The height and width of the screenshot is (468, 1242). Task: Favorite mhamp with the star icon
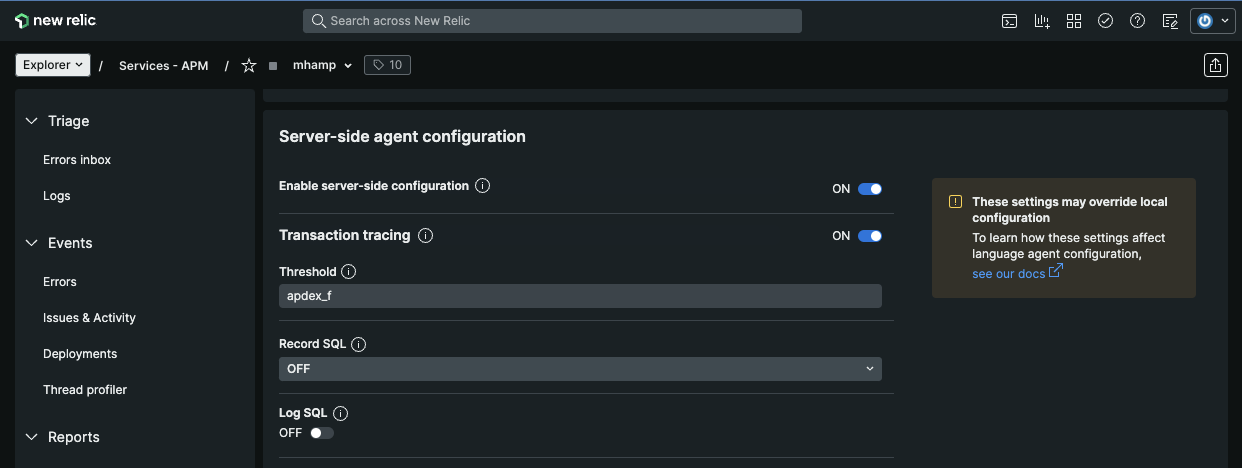(x=249, y=65)
